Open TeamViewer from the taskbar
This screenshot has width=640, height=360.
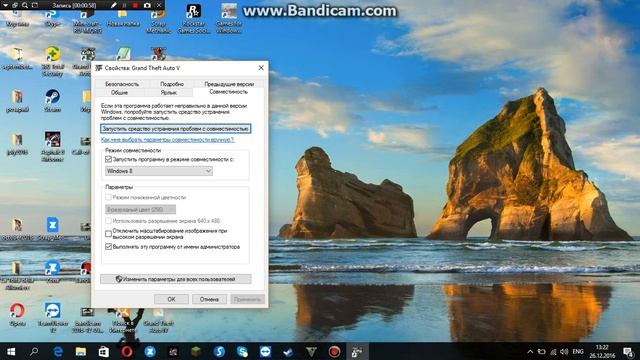coord(265,351)
